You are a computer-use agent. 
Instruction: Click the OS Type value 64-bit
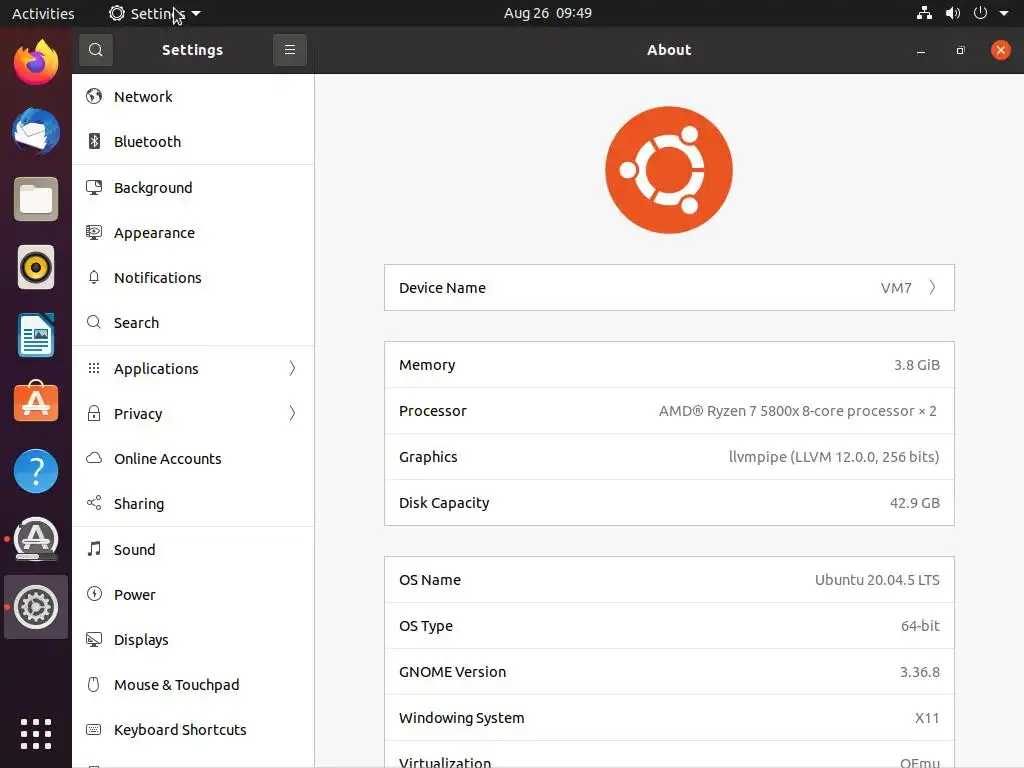[x=920, y=626]
